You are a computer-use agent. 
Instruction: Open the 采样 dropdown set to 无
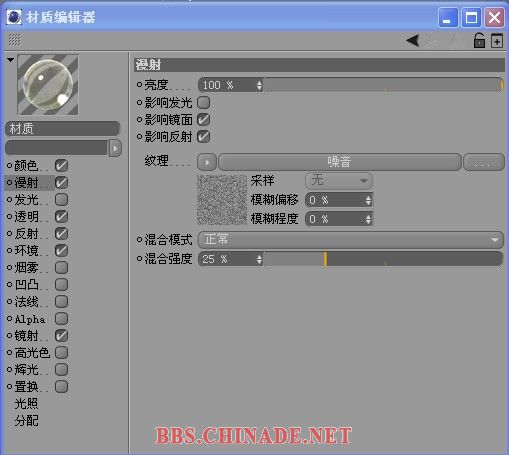pyautogui.click(x=339, y=181)
